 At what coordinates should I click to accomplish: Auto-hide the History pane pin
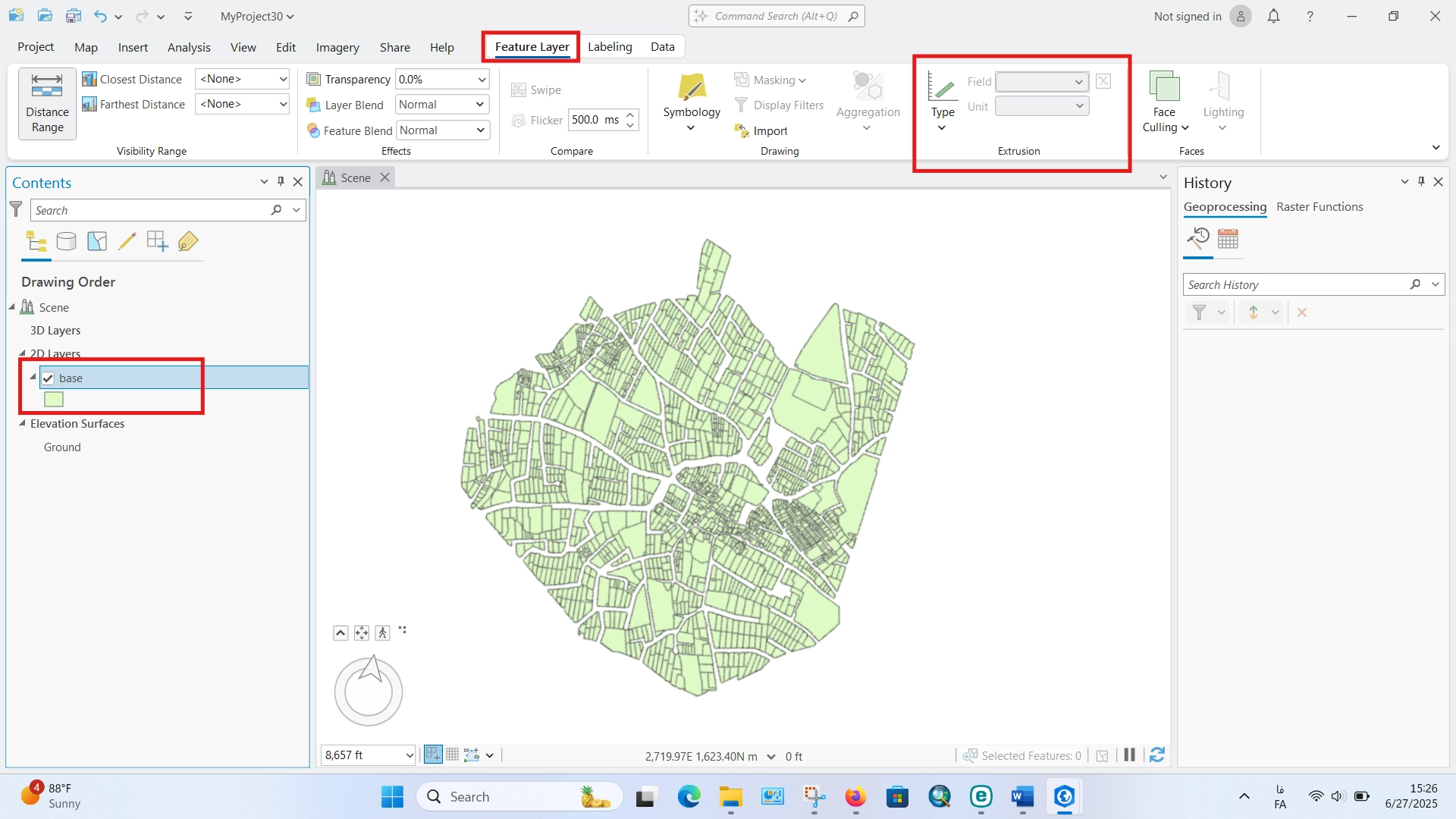click(1421, 182)
